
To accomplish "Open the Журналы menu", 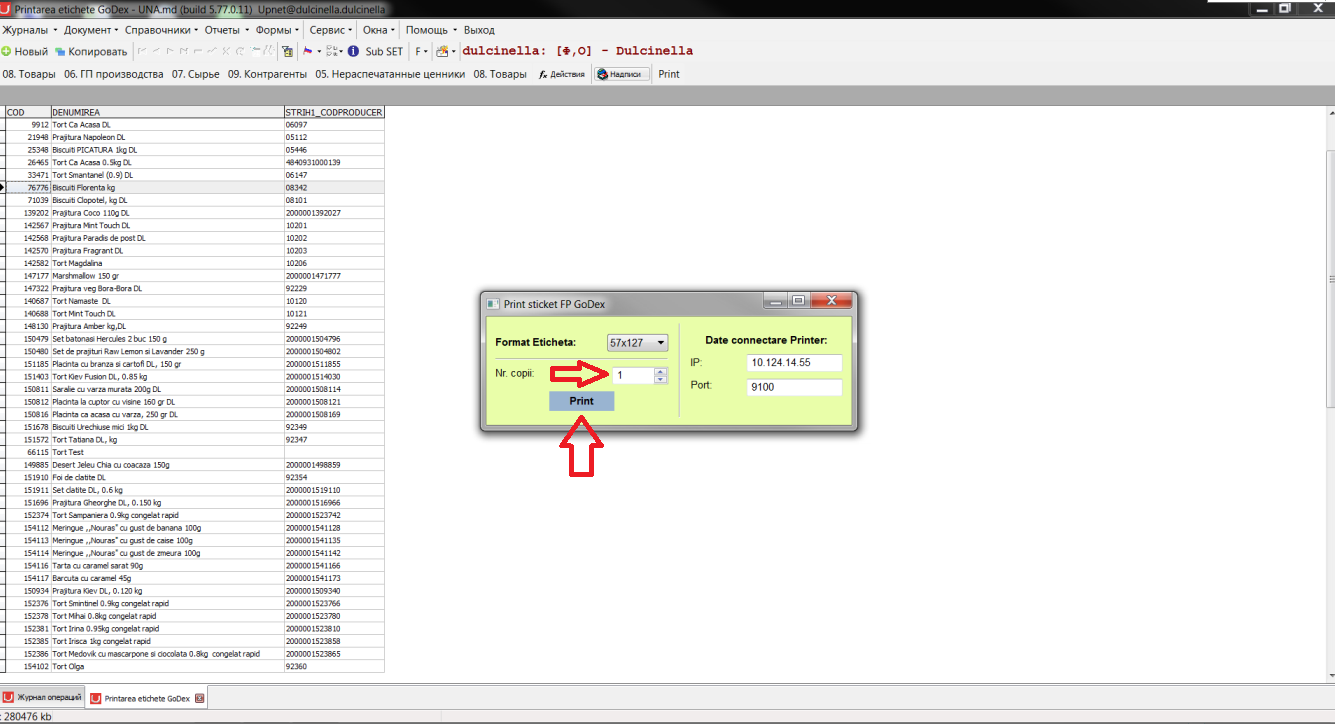I will [29, 30].
